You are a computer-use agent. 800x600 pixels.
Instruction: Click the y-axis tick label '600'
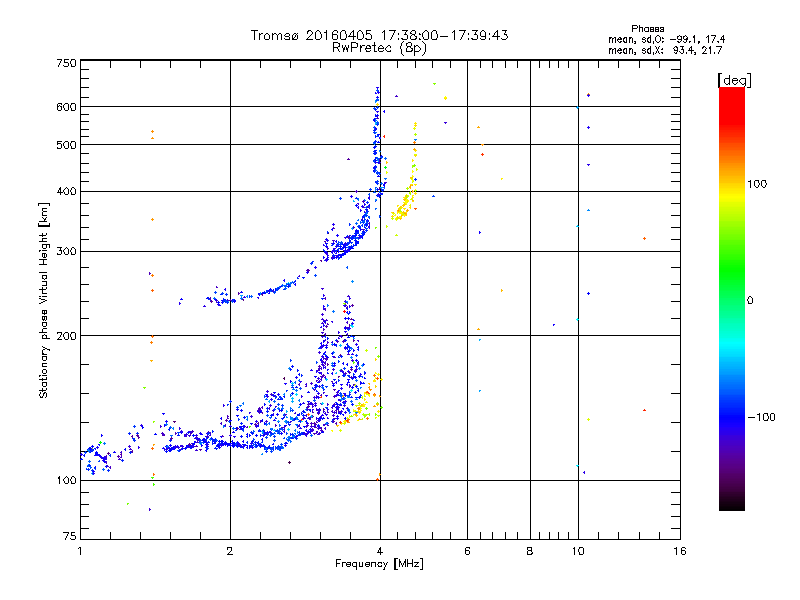pos(66,107)
